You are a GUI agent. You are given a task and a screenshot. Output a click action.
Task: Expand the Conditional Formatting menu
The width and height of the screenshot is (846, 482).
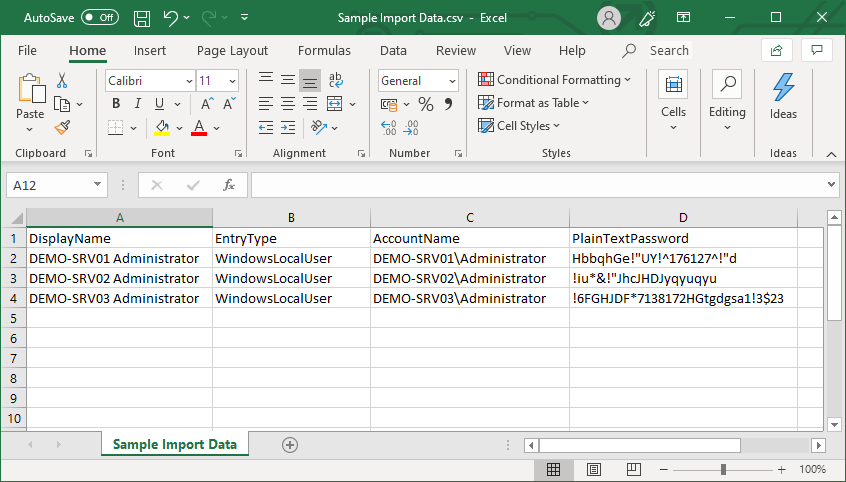pos(555,80)
